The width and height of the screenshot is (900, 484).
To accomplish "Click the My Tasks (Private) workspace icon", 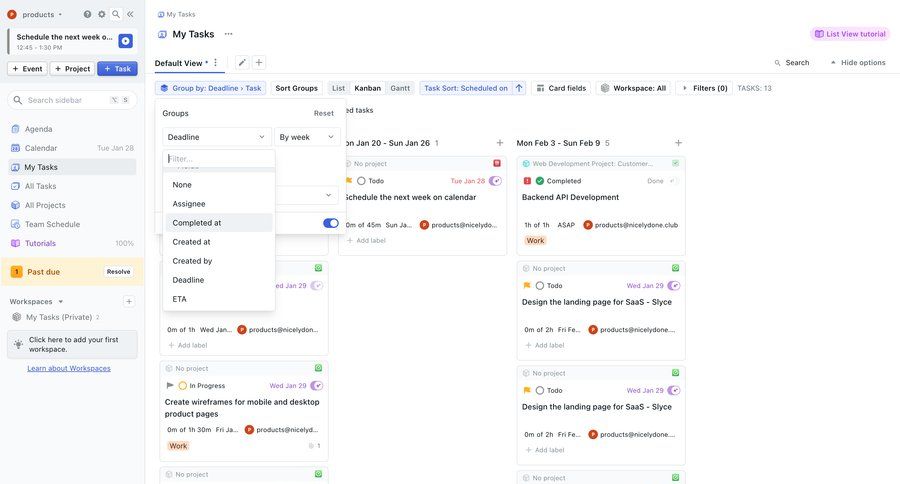I will (17, 317).
